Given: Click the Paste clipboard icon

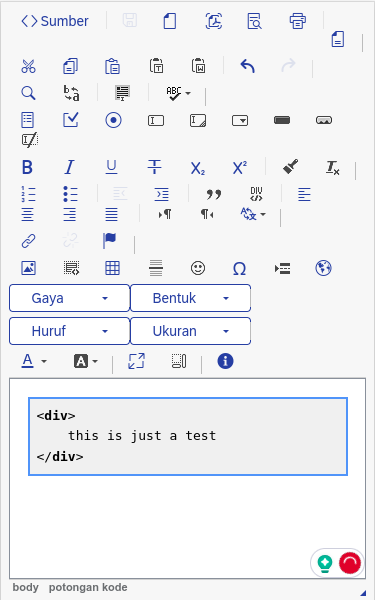Looking at the screenshot, I should 112,66.
